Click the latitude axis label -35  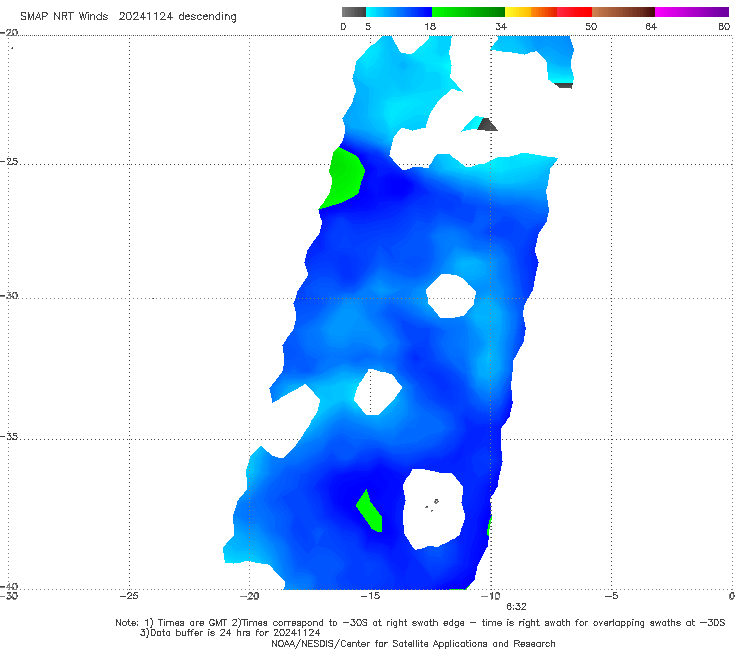9,437
